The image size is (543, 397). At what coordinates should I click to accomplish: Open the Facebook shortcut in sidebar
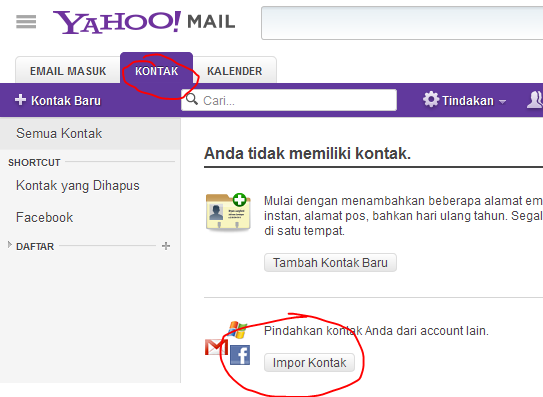point(45,218)
